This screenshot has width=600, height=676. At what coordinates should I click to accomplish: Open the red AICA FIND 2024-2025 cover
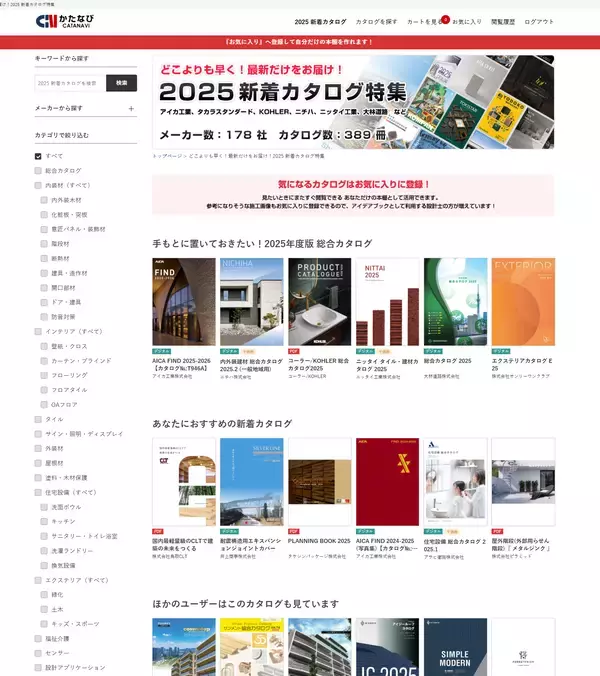388,482
